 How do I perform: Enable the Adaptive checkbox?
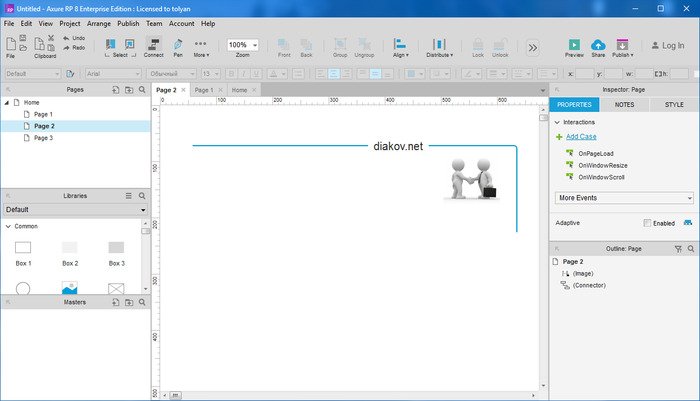(648, 223)
